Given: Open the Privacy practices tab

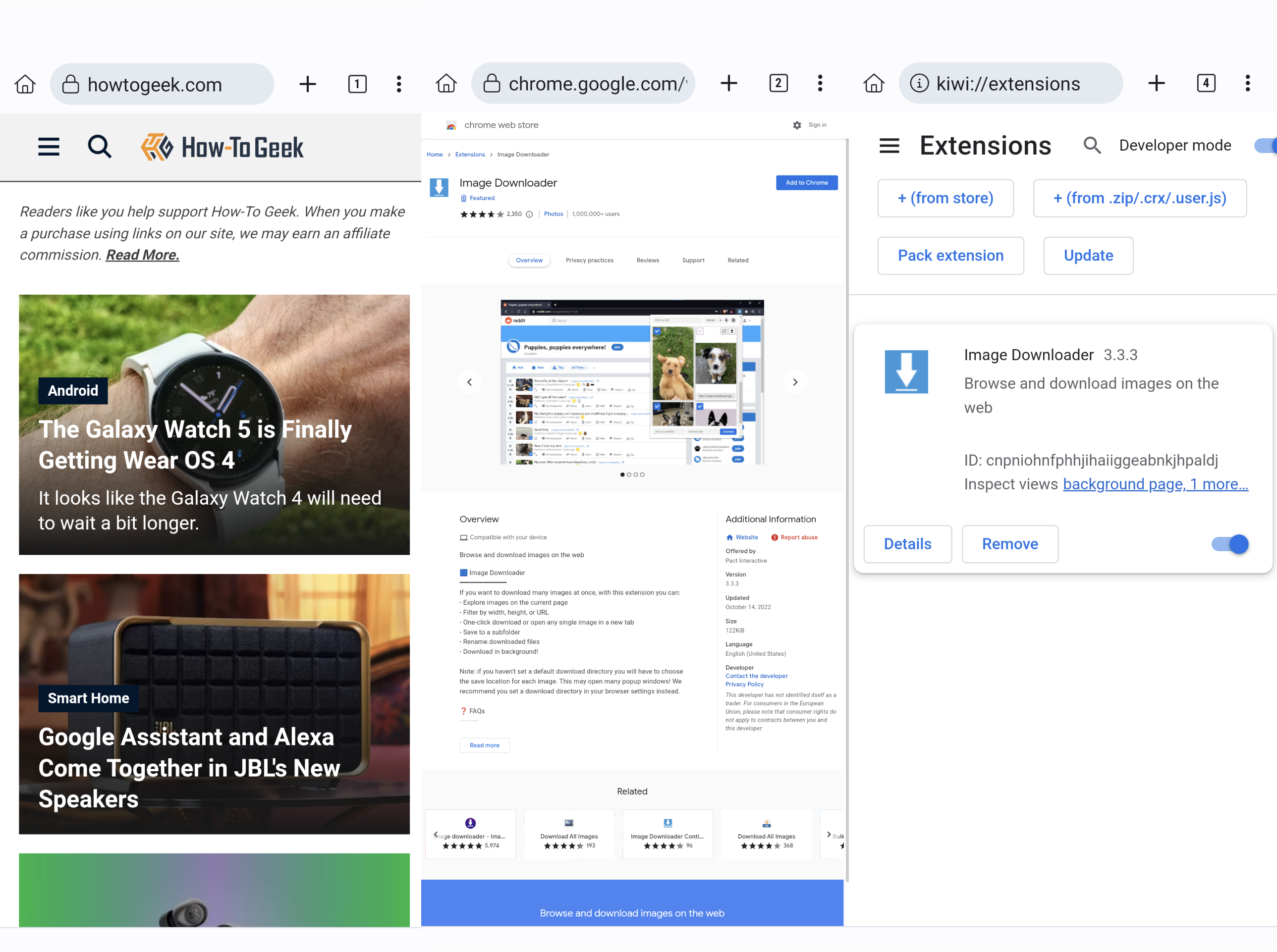Looking at the screenshot, I should [x=589, y=260].
